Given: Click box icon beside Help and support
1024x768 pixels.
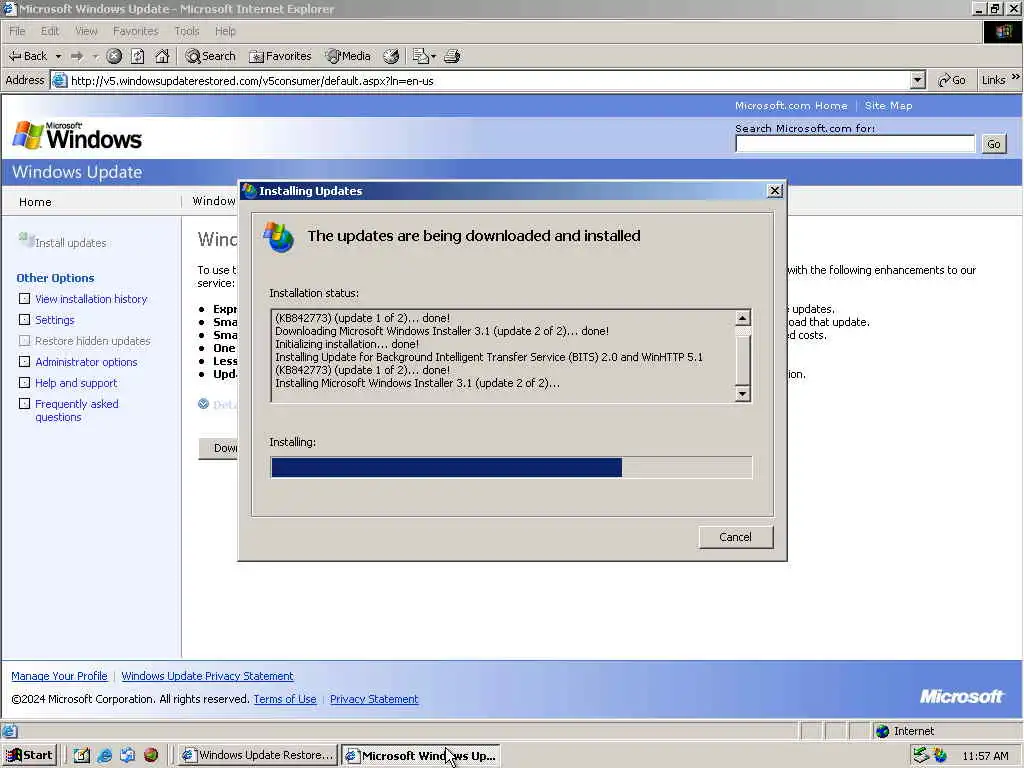Looking at the screenshot, I should click(24, 382).
